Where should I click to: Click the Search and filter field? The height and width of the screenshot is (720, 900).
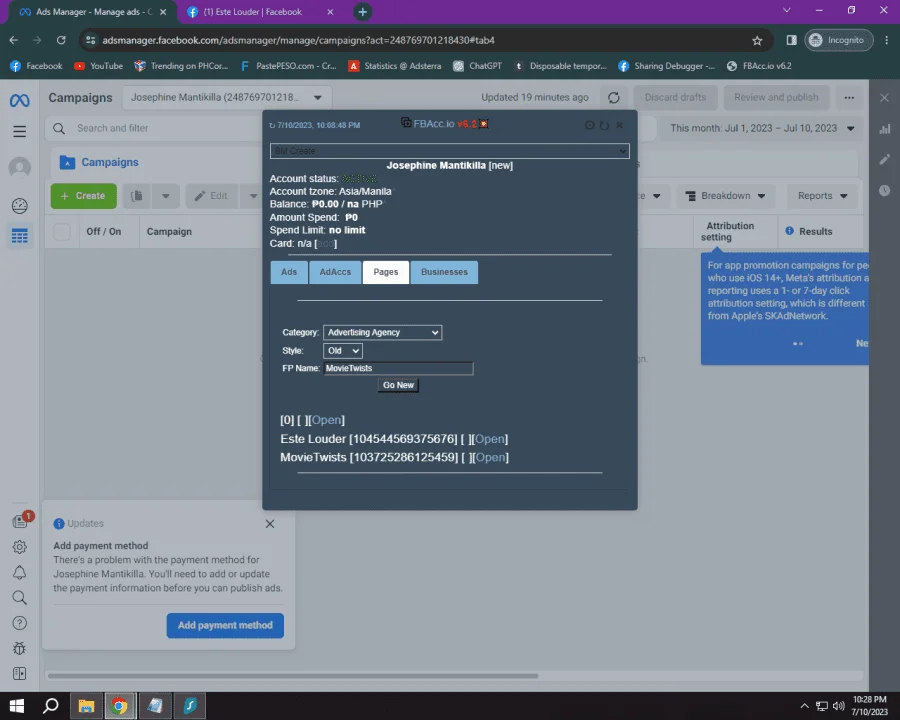pos(155,128)
